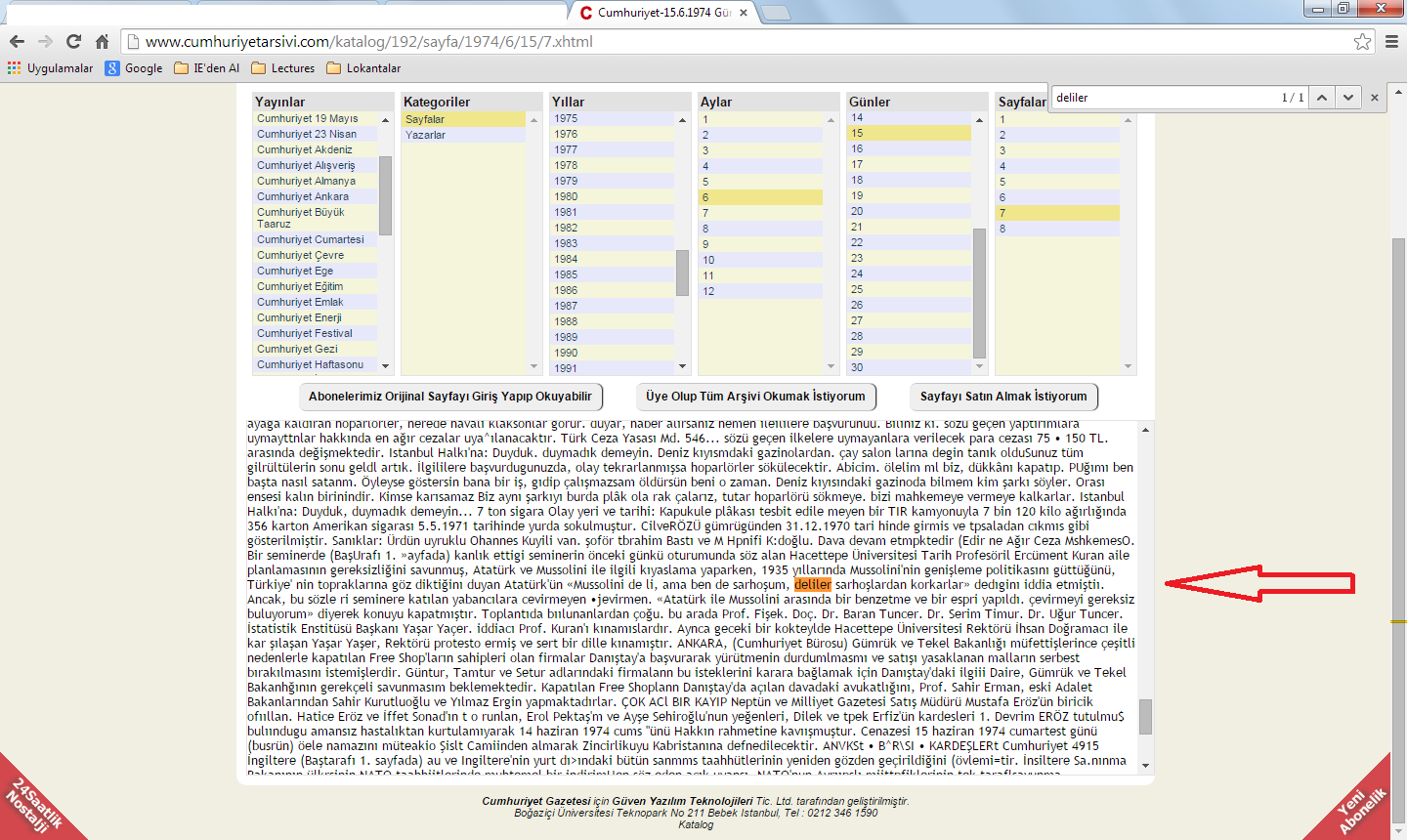
Task: Select month 6 in Aylar
Action: click(760, 197)
